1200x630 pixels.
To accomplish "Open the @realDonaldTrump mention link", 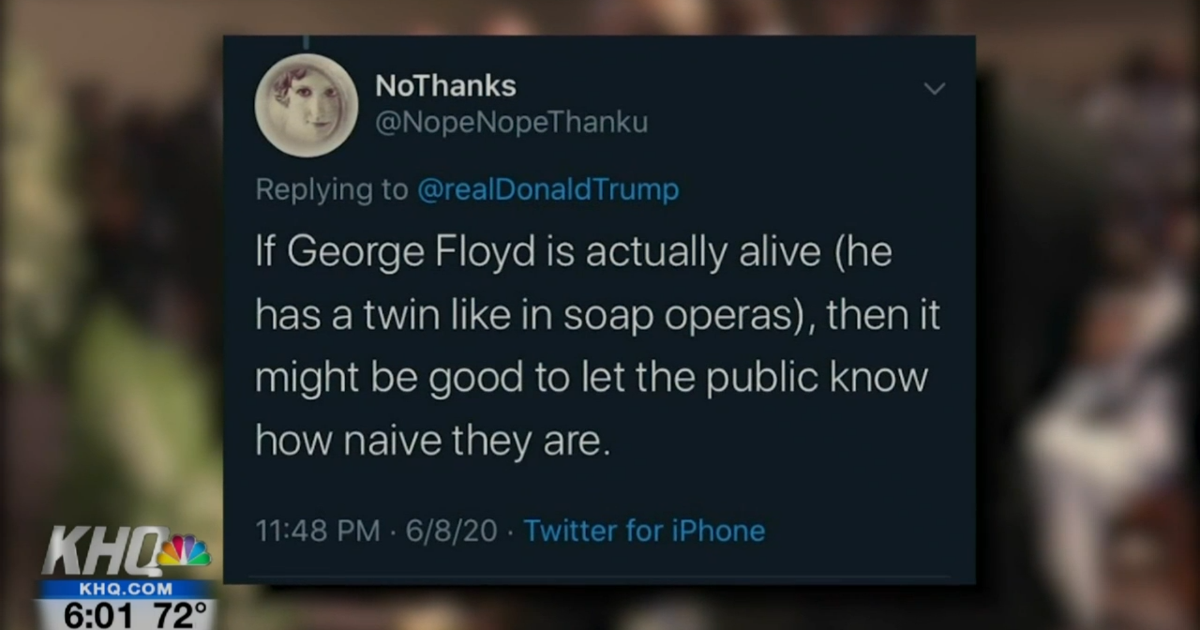I will 547,190.
